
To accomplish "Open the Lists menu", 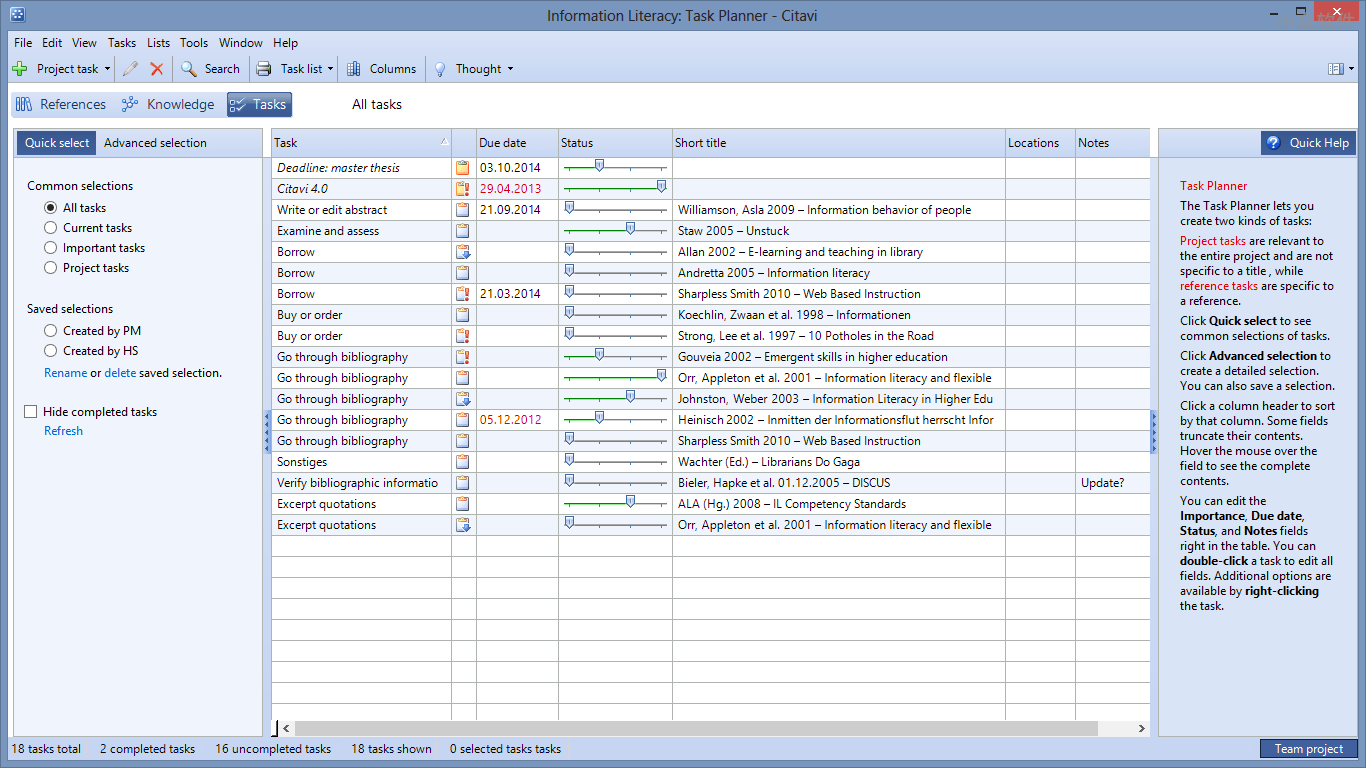I will (158, 43).
